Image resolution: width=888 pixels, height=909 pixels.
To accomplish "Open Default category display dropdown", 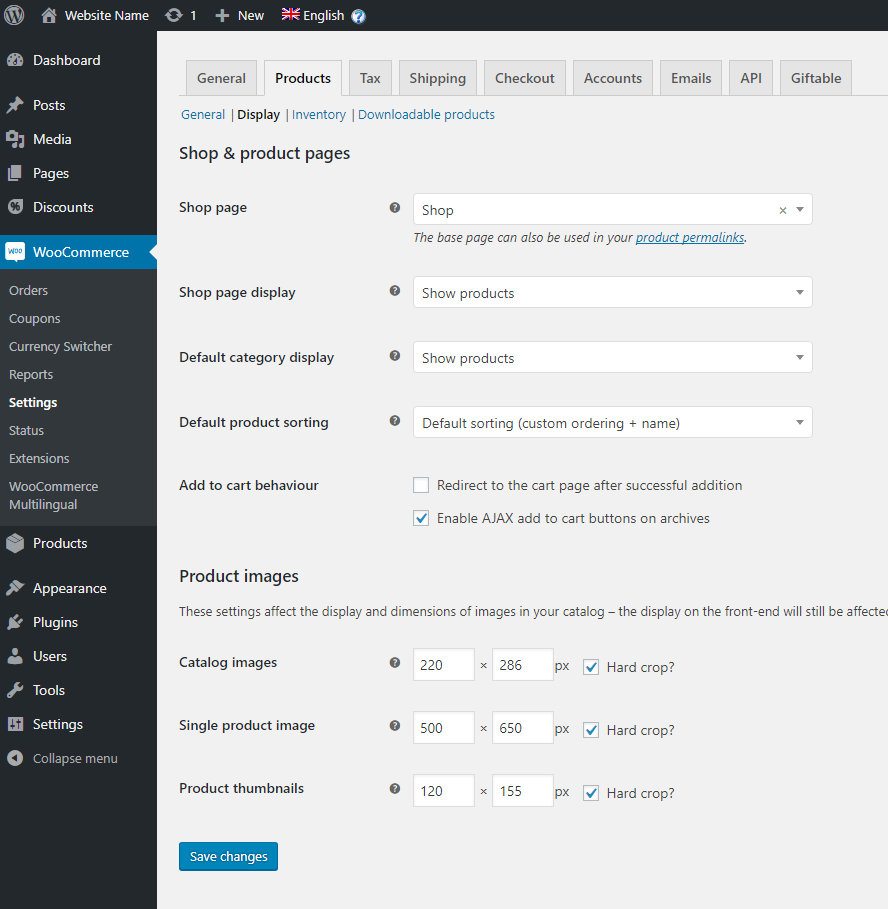I will (612, 358).
